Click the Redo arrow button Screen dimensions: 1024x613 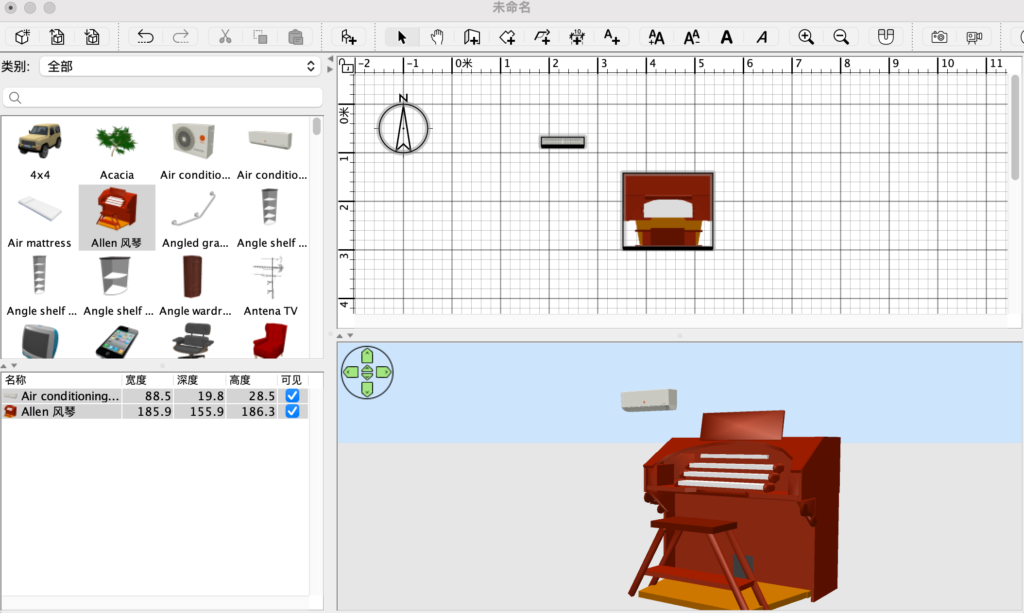[x=181, y=37]
